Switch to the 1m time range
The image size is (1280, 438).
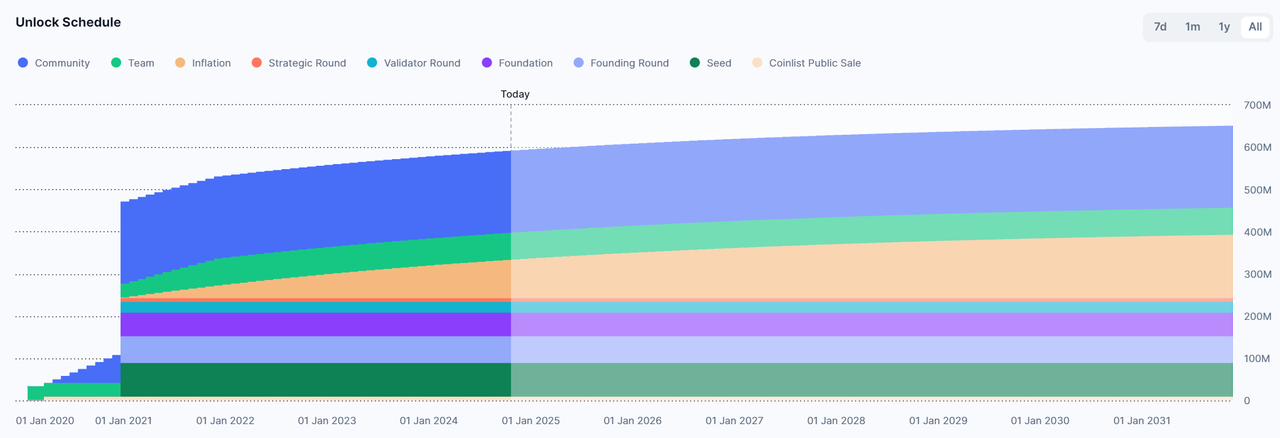click(x=1192, y=27)
